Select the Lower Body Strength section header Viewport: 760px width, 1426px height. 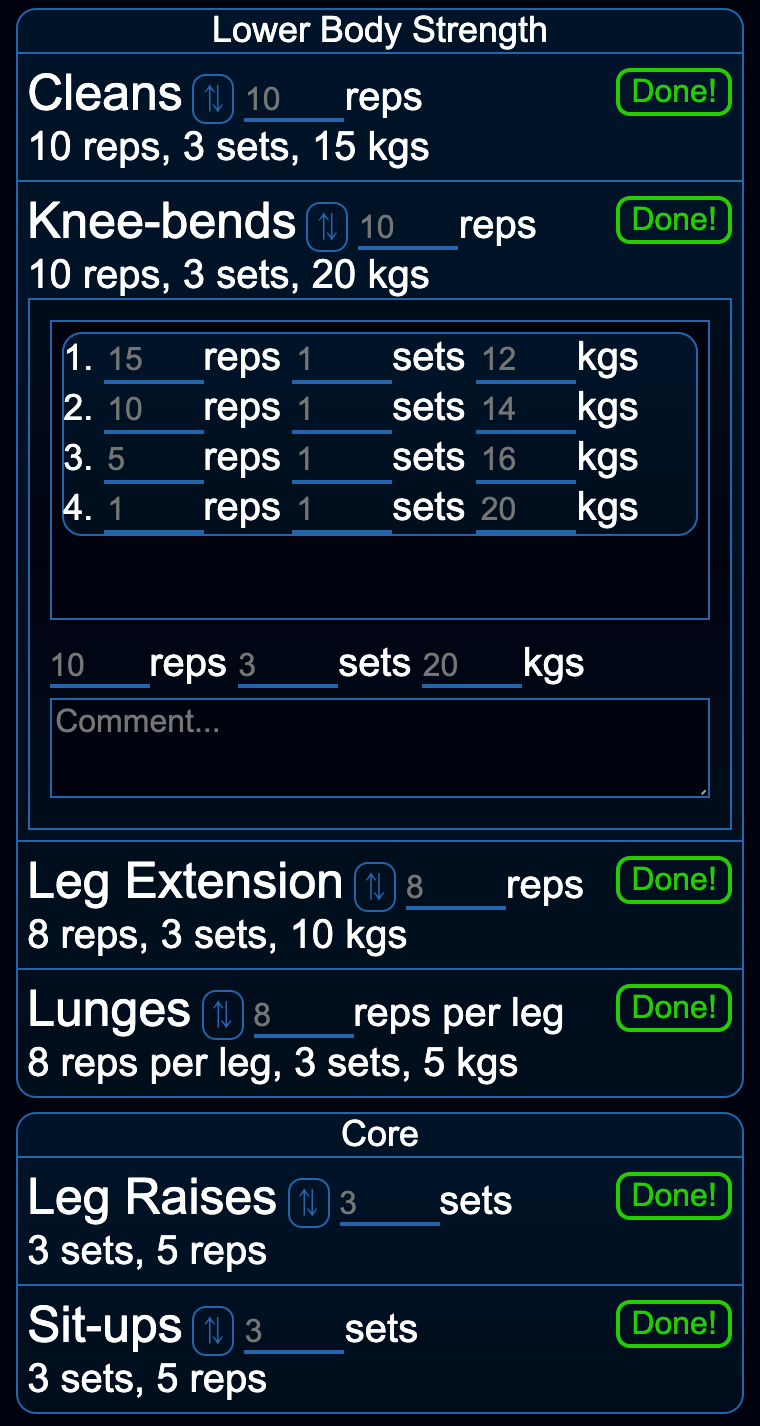(380, 31)
